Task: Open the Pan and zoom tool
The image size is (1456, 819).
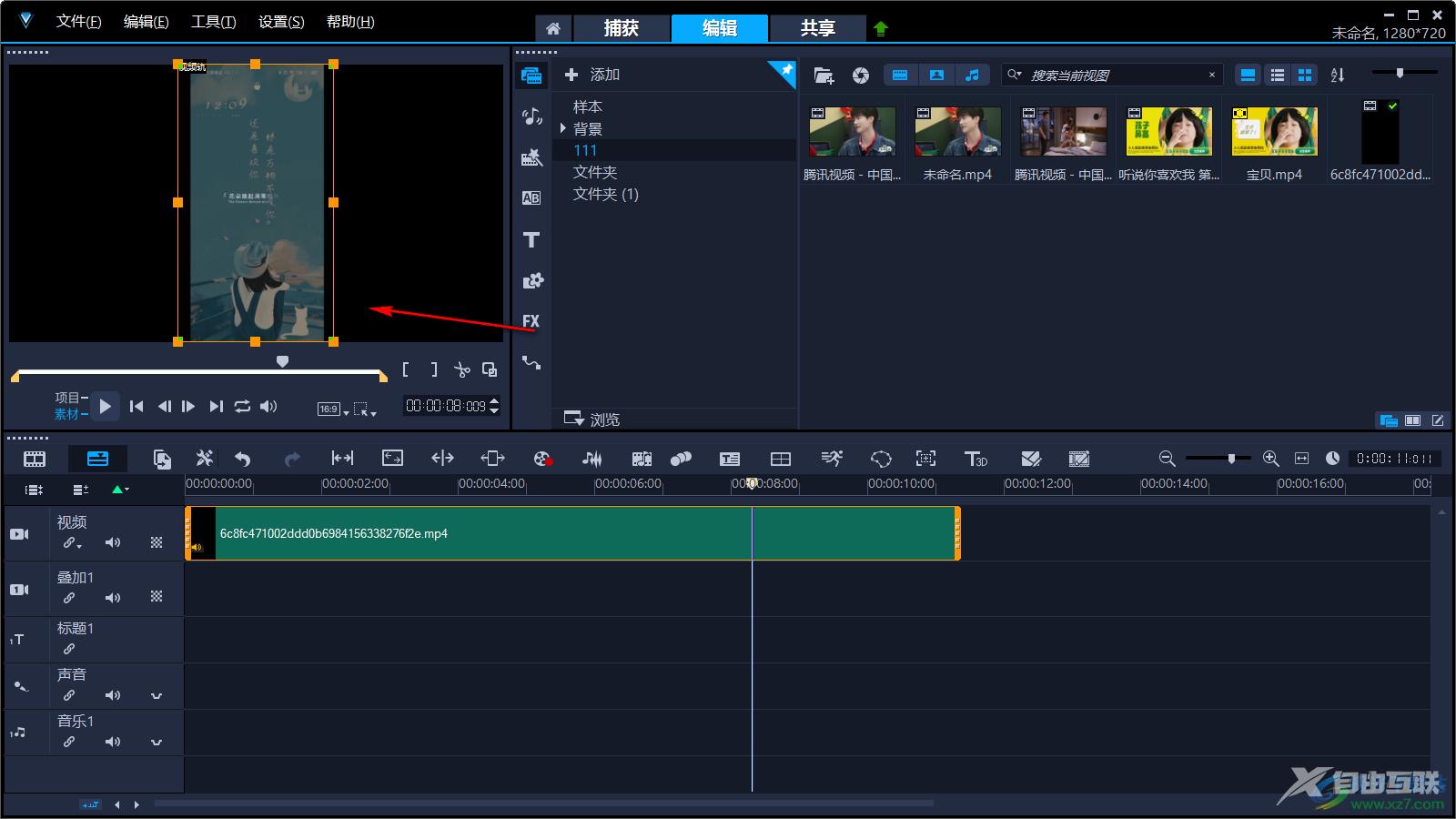Action: click(925, 459)
